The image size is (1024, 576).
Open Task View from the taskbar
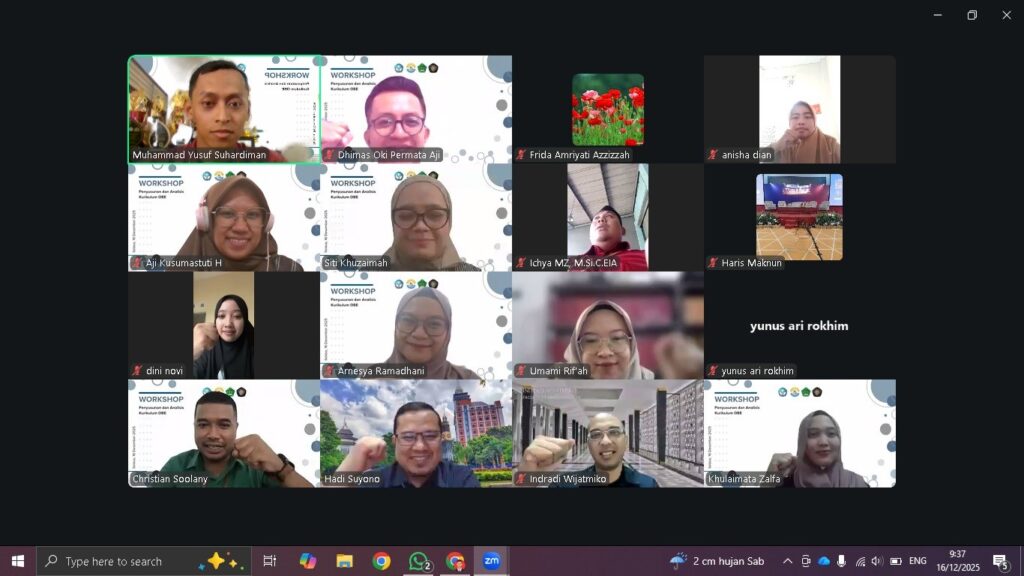(269, 561)
